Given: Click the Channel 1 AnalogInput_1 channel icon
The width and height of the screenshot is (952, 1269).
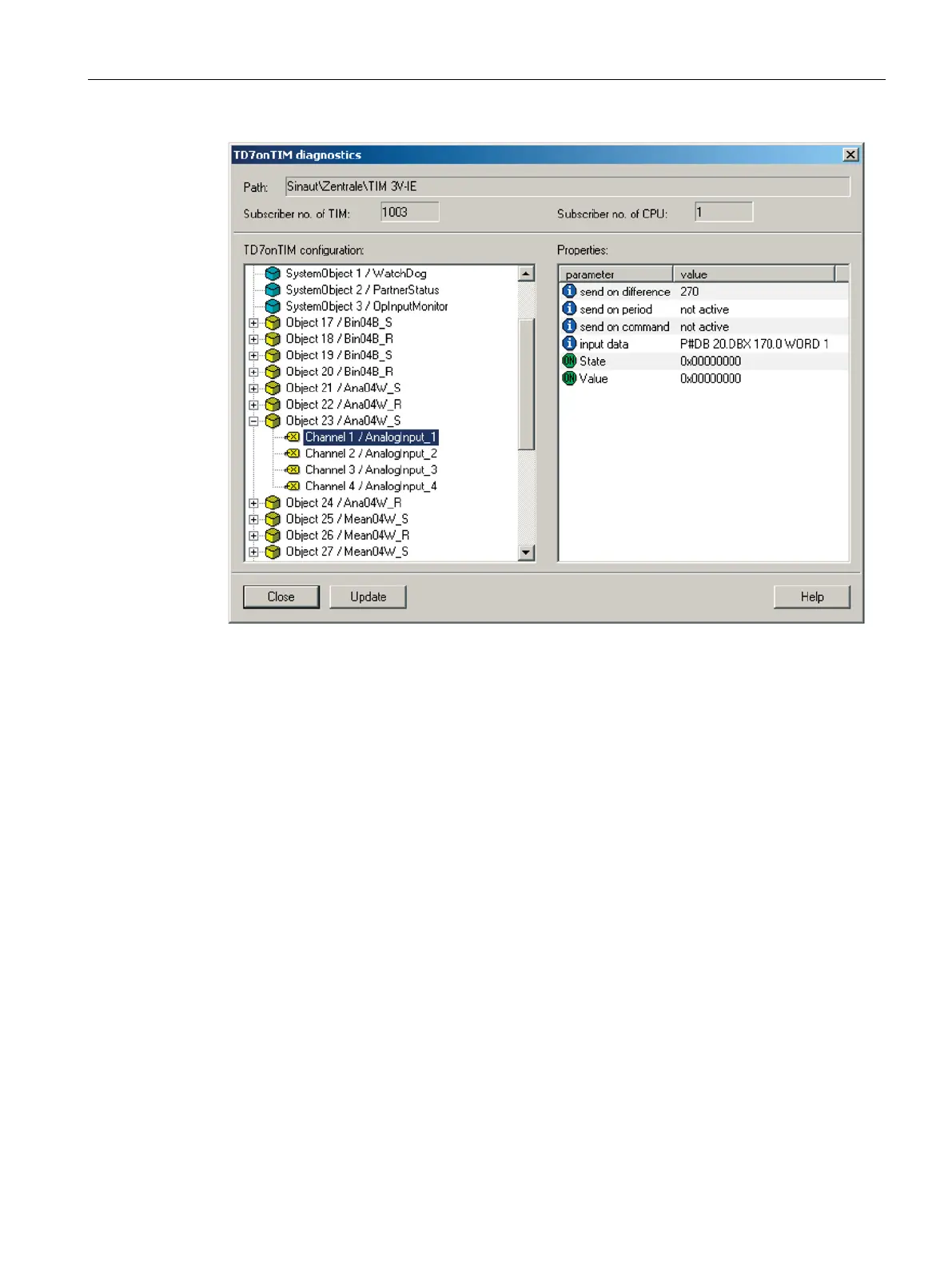Looking at the screenshot, I should point(293,437).
